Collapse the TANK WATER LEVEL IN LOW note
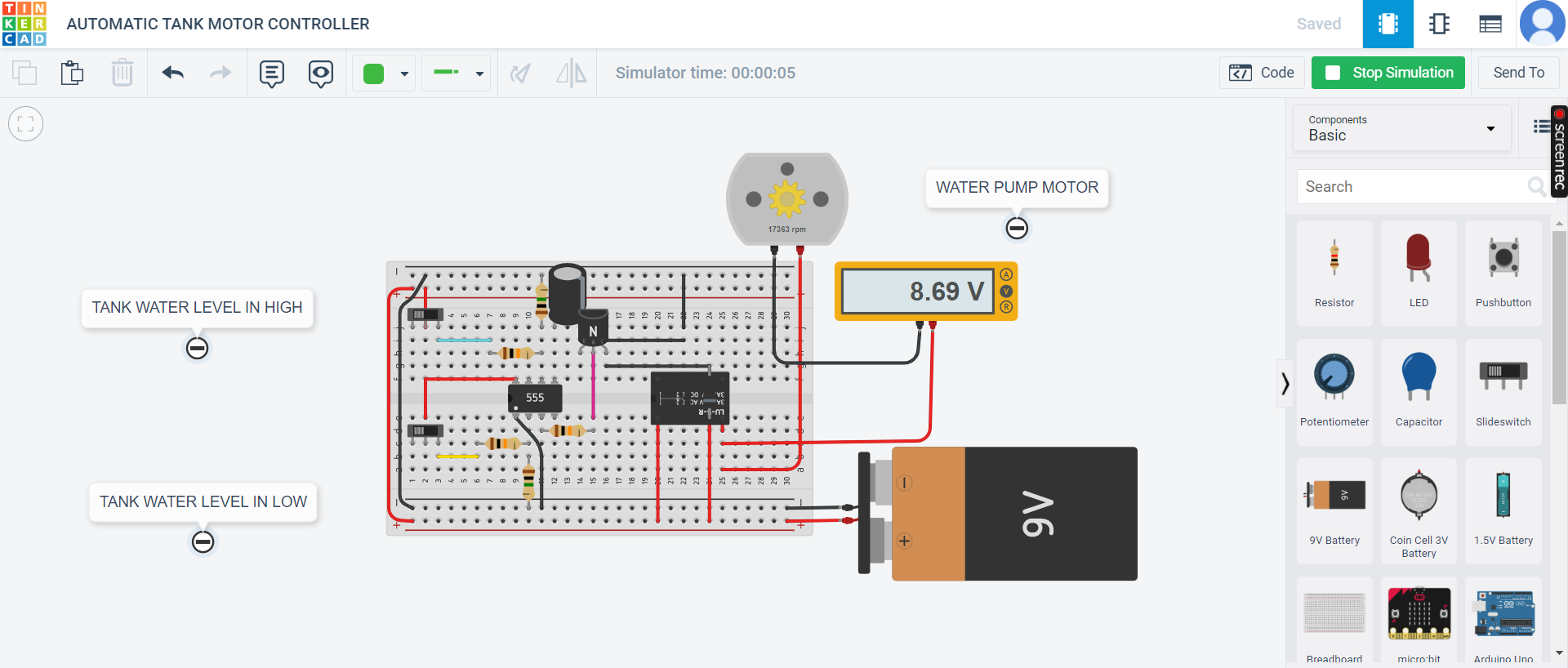 pos(203,541)
